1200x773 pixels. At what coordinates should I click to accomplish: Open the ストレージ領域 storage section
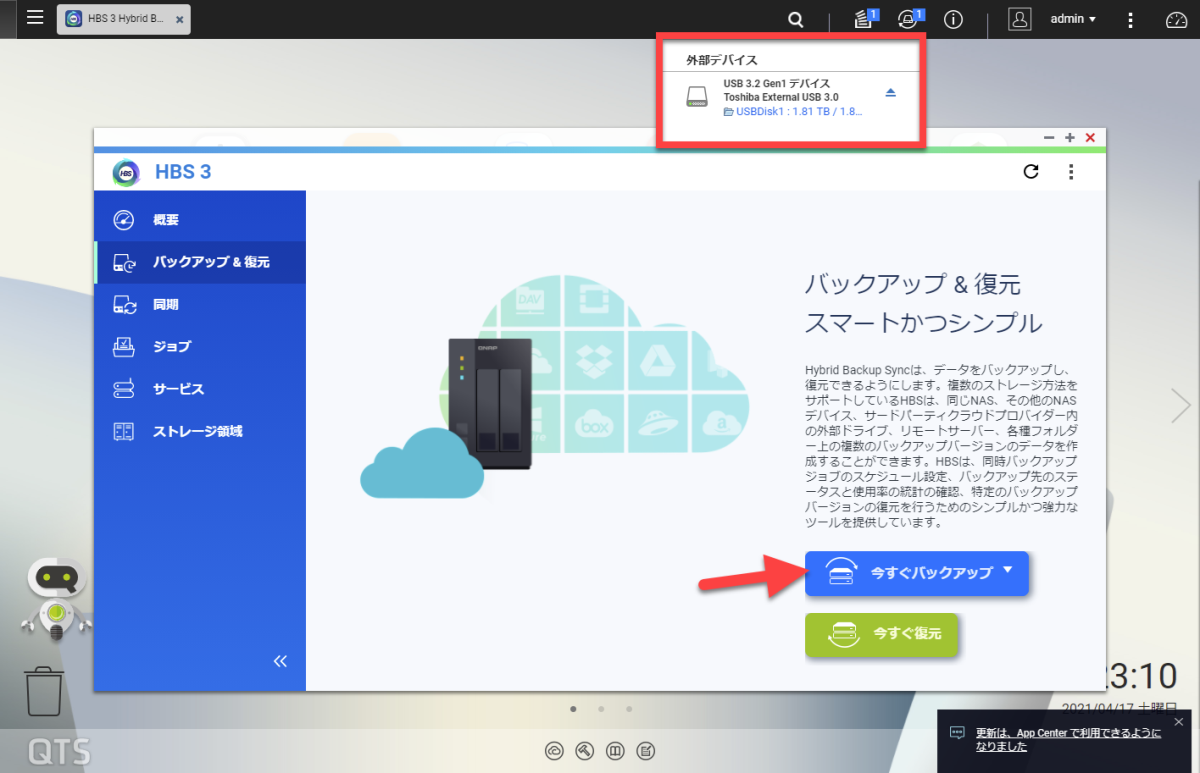200,432
